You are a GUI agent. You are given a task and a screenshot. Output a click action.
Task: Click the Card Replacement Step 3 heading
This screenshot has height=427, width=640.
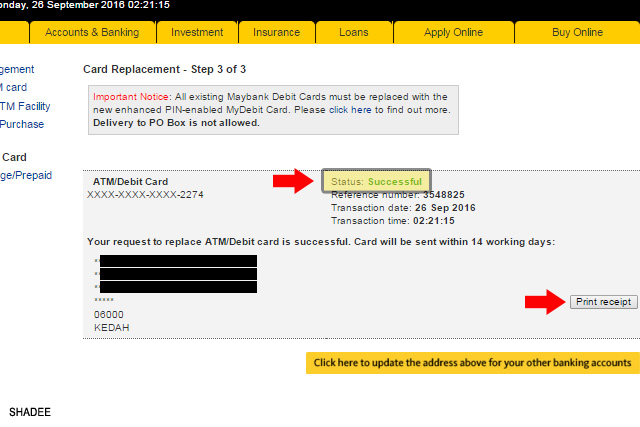pos(164,69)
